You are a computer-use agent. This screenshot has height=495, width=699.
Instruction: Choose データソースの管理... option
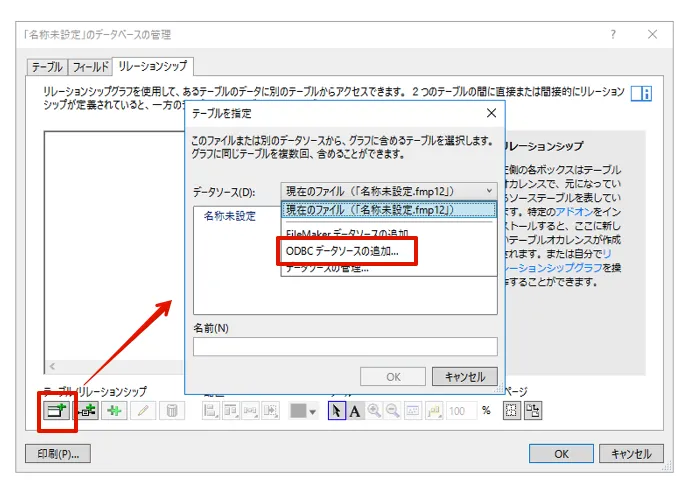click(328, 268)
